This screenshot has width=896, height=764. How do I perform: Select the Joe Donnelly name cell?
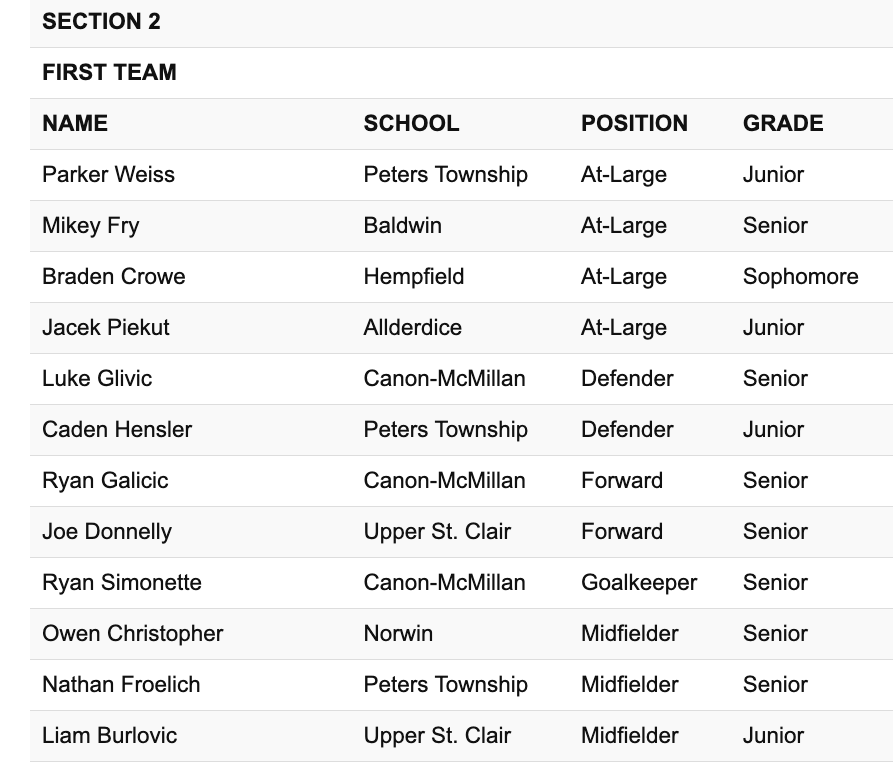click(106, 531)
